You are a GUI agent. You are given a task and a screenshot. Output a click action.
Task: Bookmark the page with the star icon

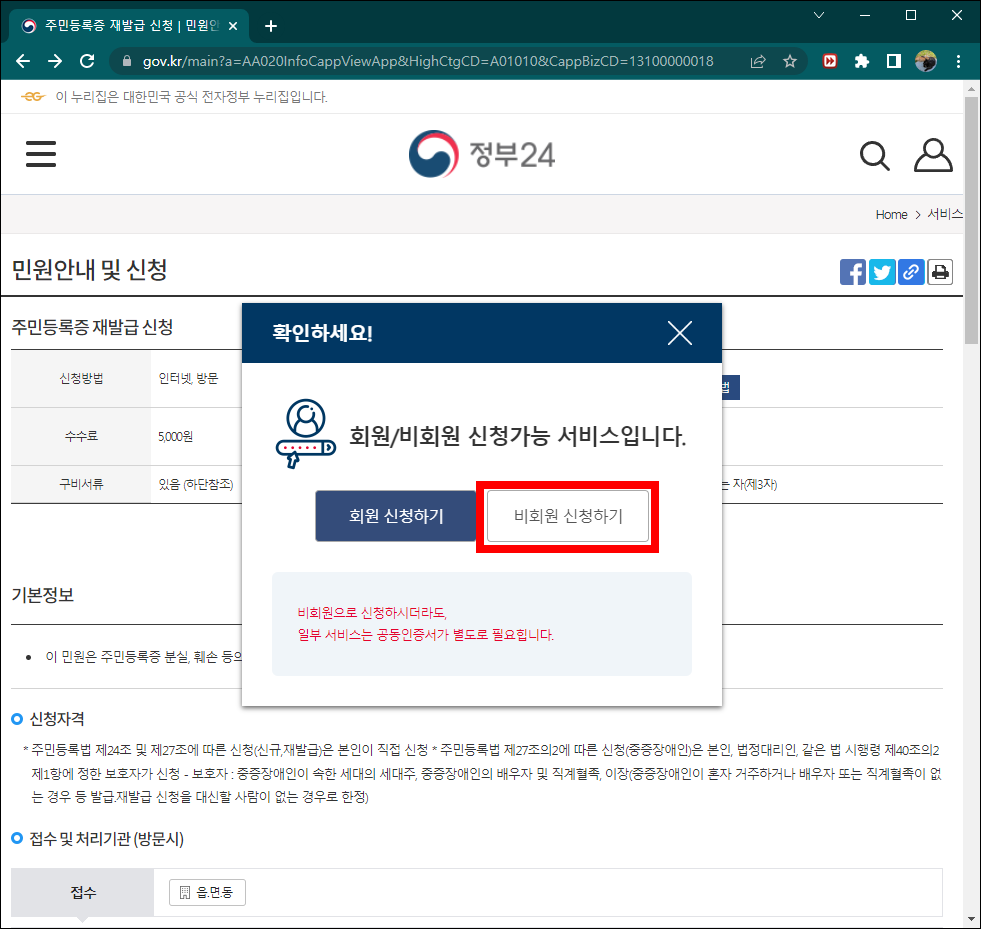(790, 60)
